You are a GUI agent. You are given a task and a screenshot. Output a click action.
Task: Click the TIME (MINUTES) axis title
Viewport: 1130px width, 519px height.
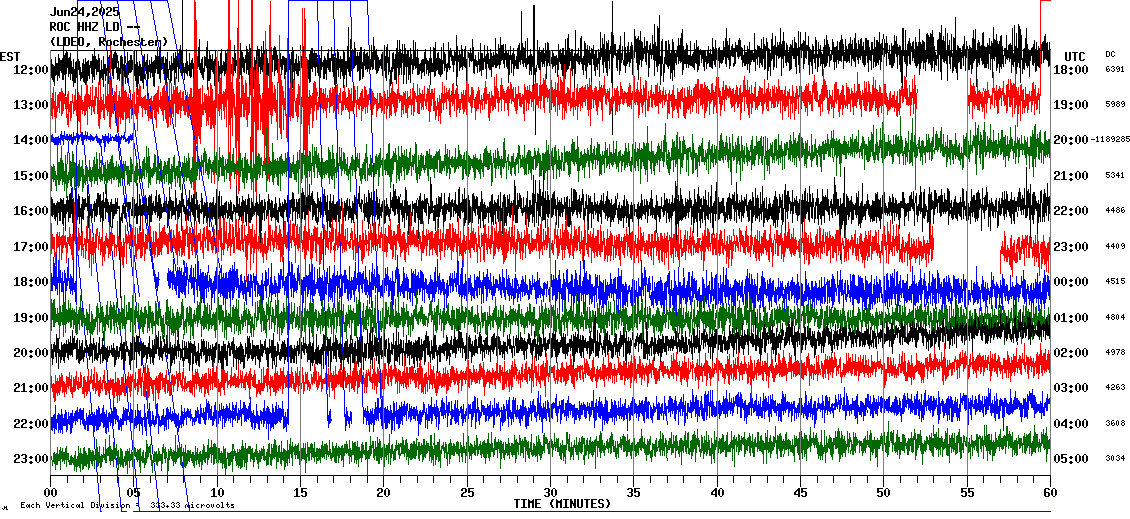tap(562, 504)
